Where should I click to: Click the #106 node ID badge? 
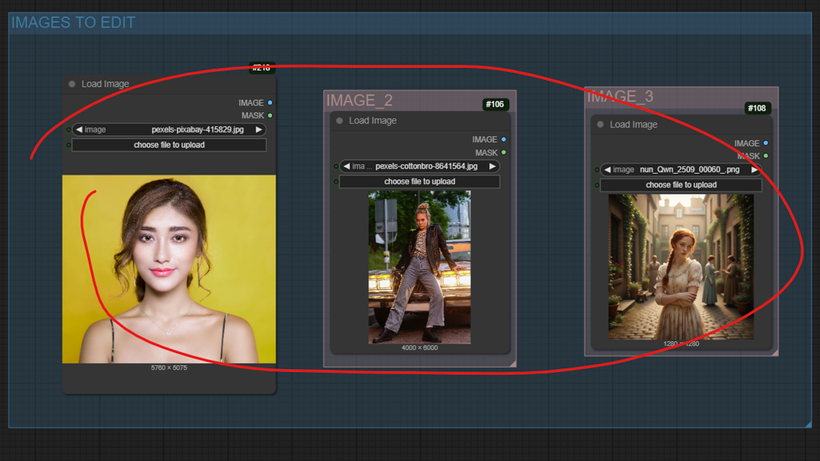[x=494, y=104]
